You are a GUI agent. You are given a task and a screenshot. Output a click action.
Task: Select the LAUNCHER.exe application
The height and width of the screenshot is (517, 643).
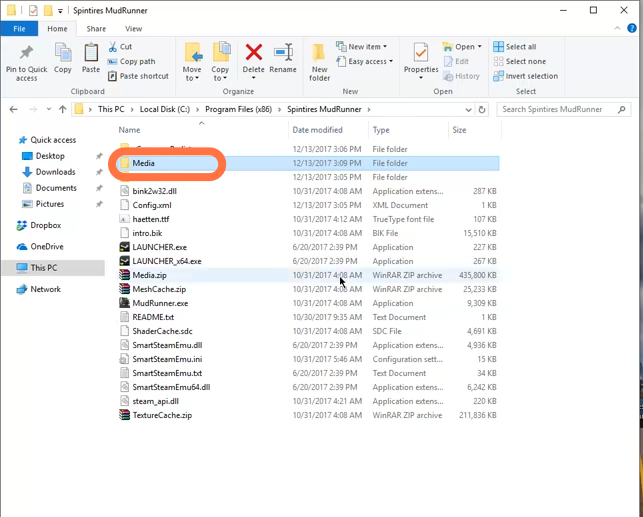point(308,247)
